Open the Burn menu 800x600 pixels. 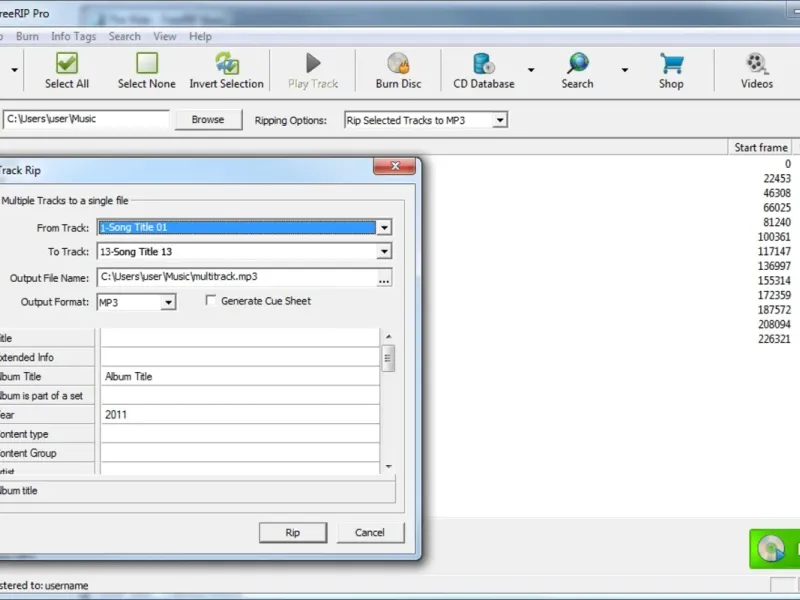(x=27, y=37)
